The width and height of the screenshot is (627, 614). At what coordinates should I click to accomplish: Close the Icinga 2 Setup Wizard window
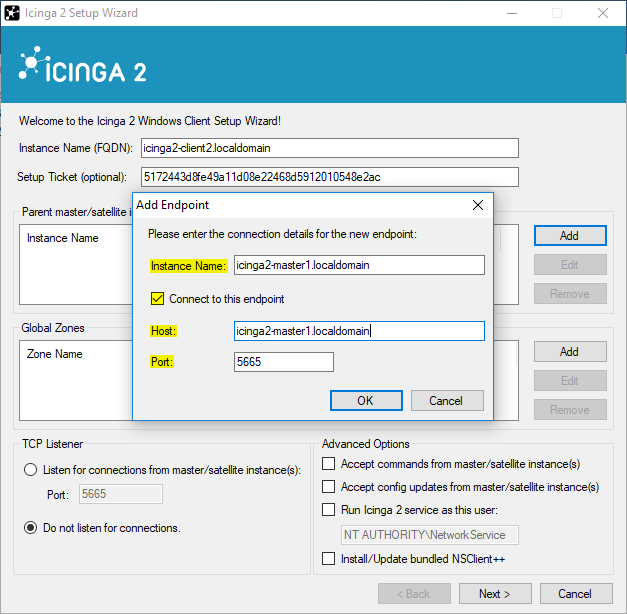click(x=603, y=13)
